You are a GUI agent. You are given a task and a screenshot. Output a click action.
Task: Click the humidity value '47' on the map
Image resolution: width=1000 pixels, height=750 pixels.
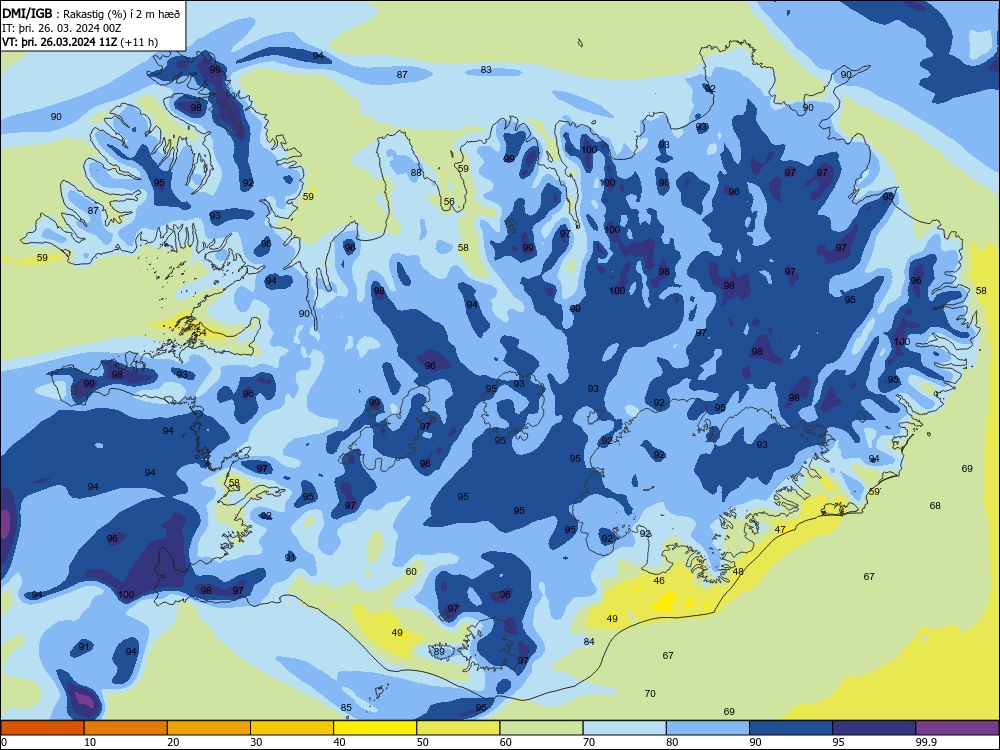780,529
